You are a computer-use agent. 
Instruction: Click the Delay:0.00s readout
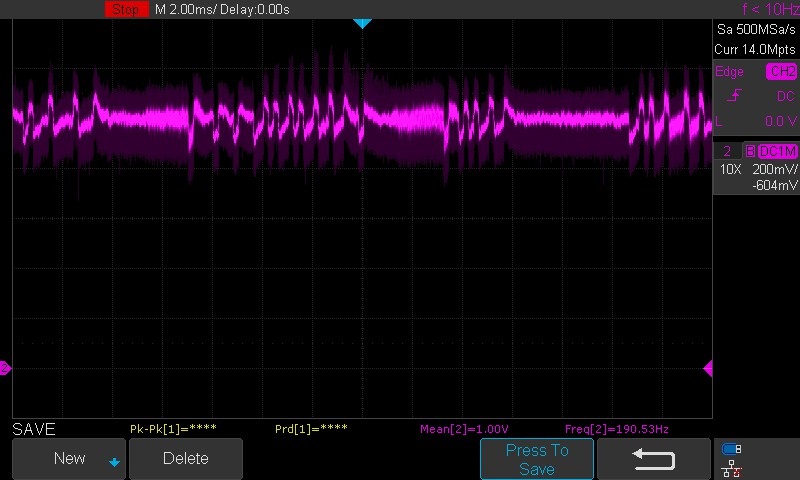255,9
